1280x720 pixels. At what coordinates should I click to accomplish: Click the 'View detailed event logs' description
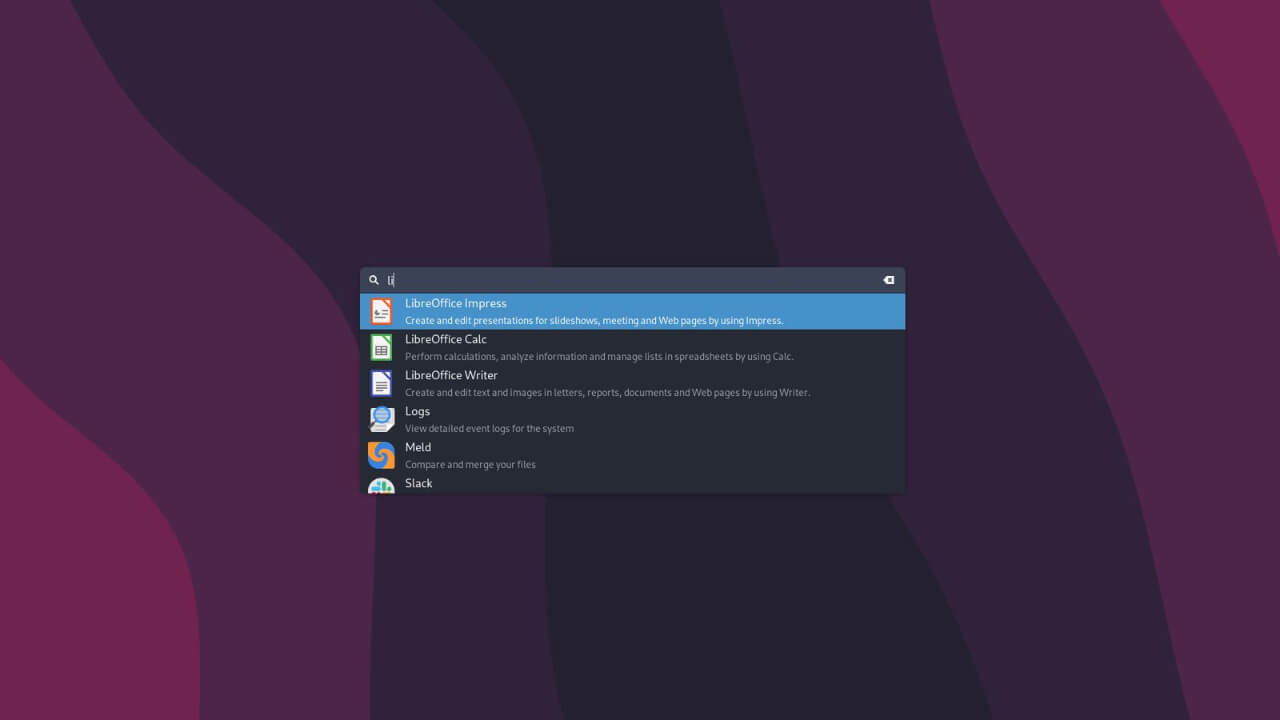[489, 428]
